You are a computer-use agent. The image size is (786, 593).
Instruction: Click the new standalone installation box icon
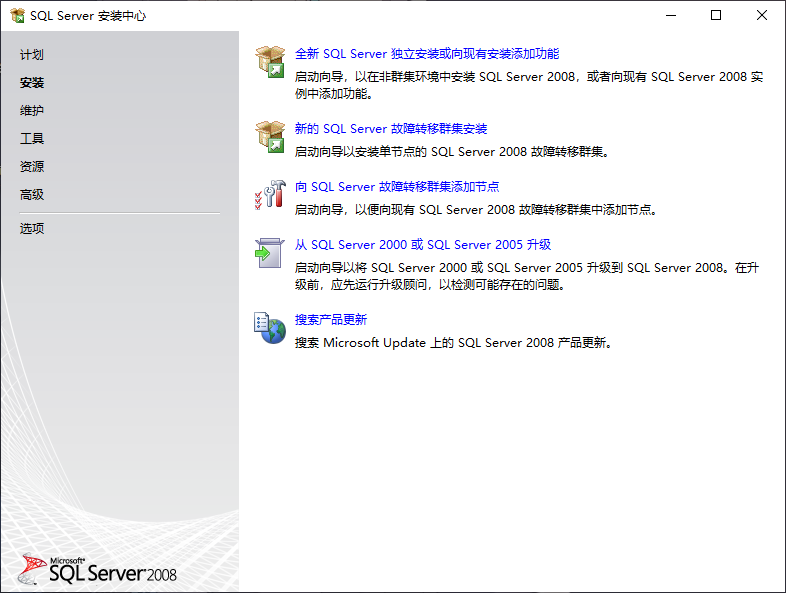click(270, 62)
